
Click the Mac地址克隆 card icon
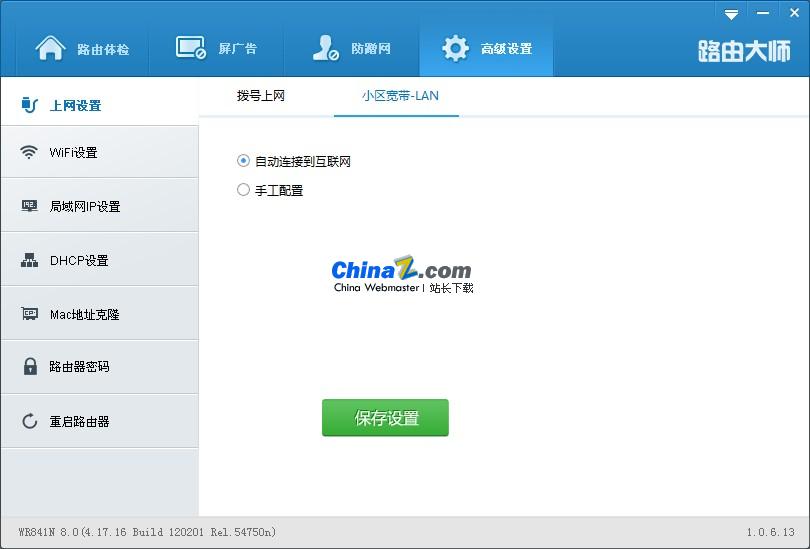tap(29, 313)
